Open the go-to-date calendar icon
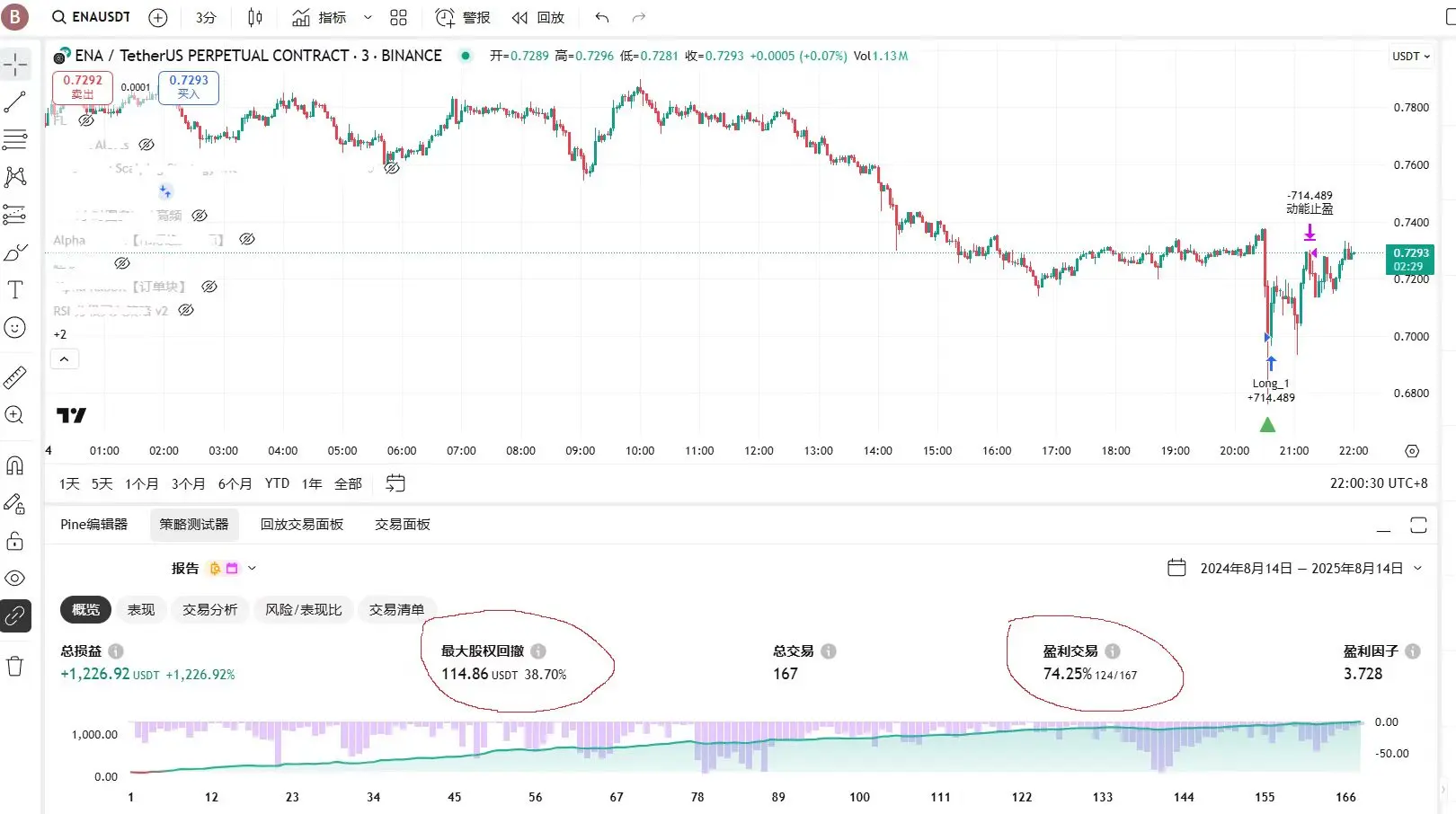The height and width of the screenshot is (814, 1456). tap(395, 483)
